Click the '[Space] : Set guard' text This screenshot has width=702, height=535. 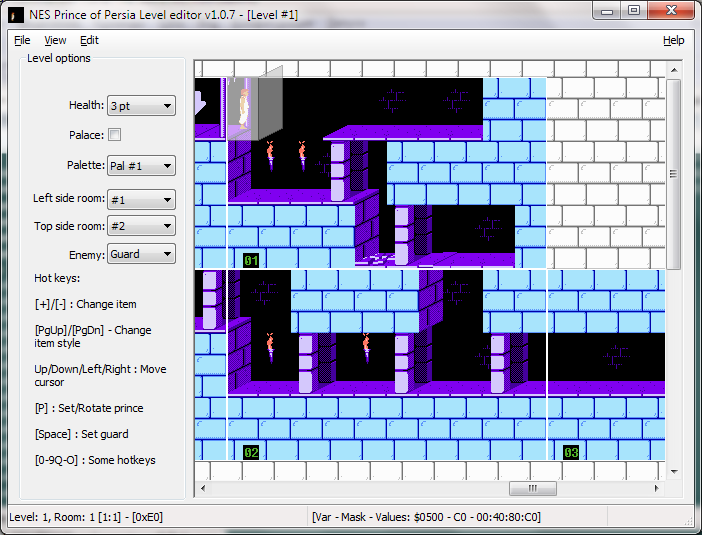pyautogui.click(x=81, y=434)
